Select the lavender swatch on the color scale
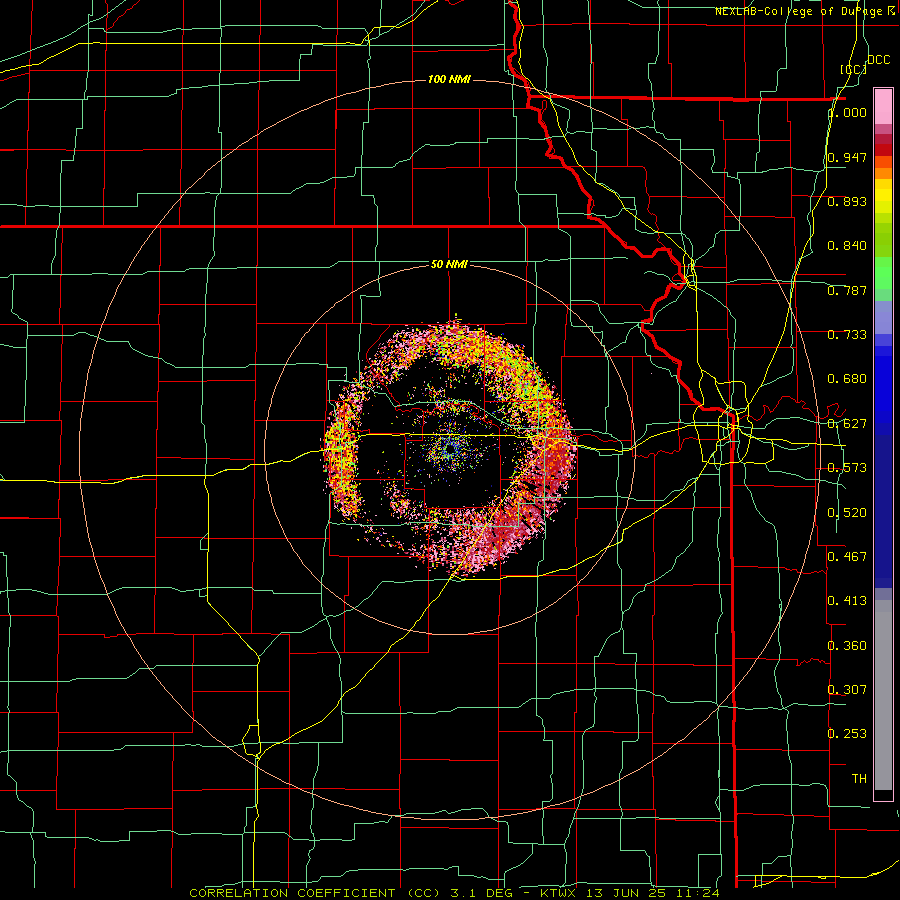 (x=883, y=317)
